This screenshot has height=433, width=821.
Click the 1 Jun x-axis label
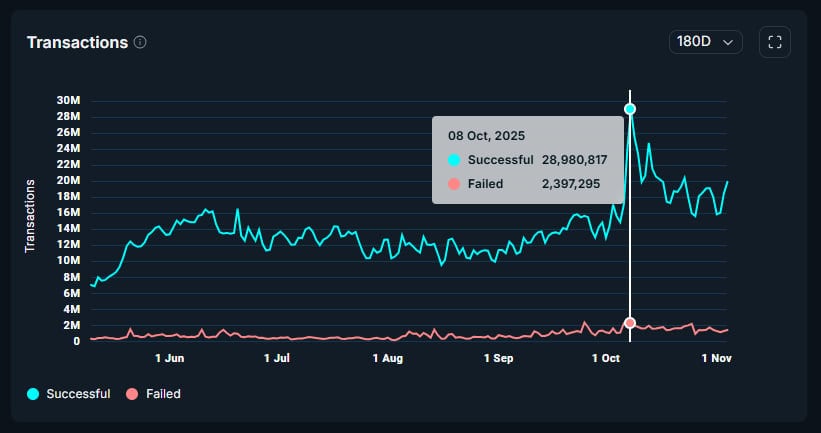pos(170,357)
